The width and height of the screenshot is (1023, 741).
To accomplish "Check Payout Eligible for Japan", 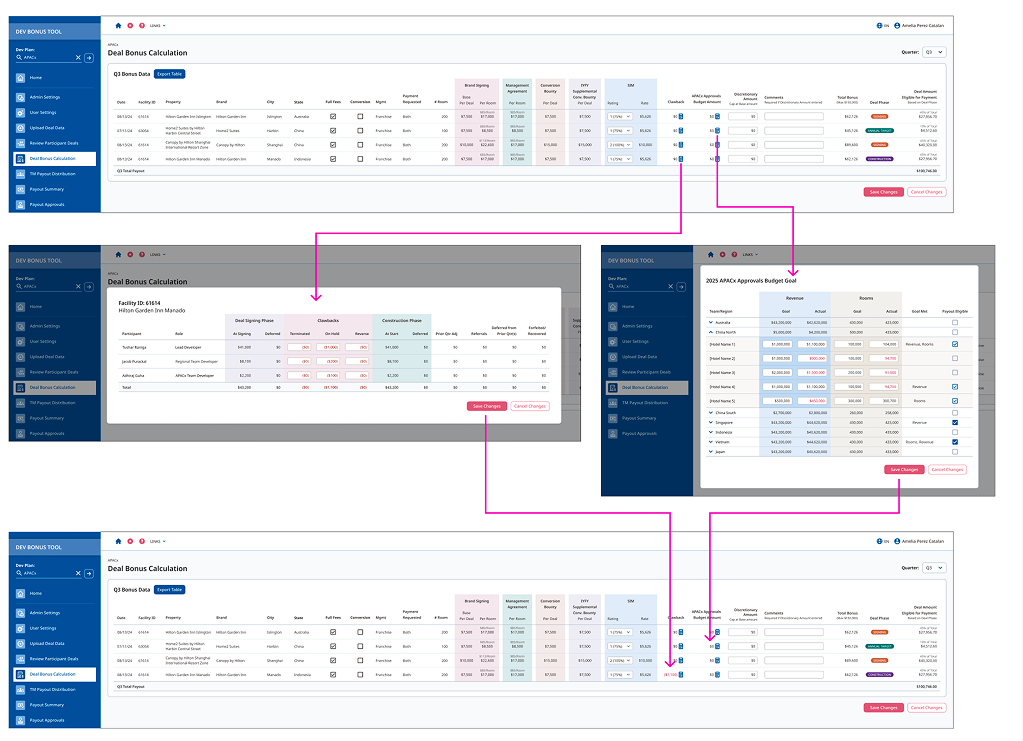I will point(954,451).
